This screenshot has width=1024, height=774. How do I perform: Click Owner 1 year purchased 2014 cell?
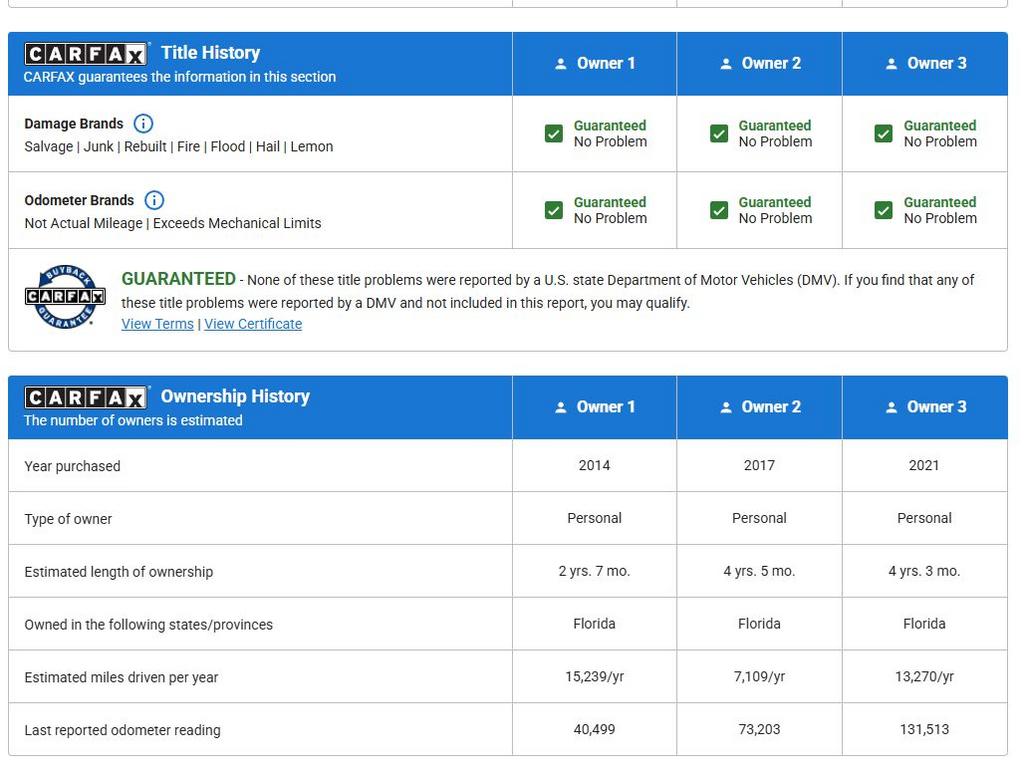[x=594, y=465]
